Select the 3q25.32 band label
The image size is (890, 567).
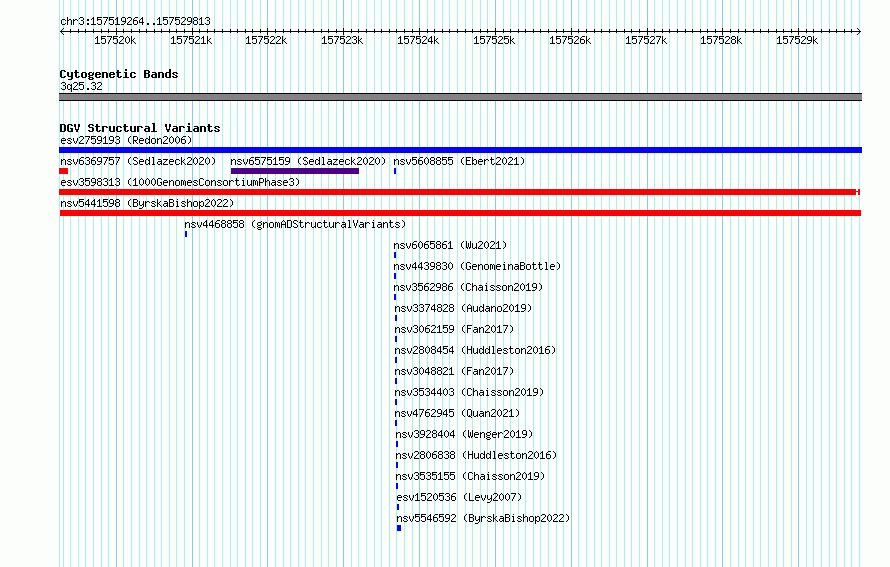(81, 86)
